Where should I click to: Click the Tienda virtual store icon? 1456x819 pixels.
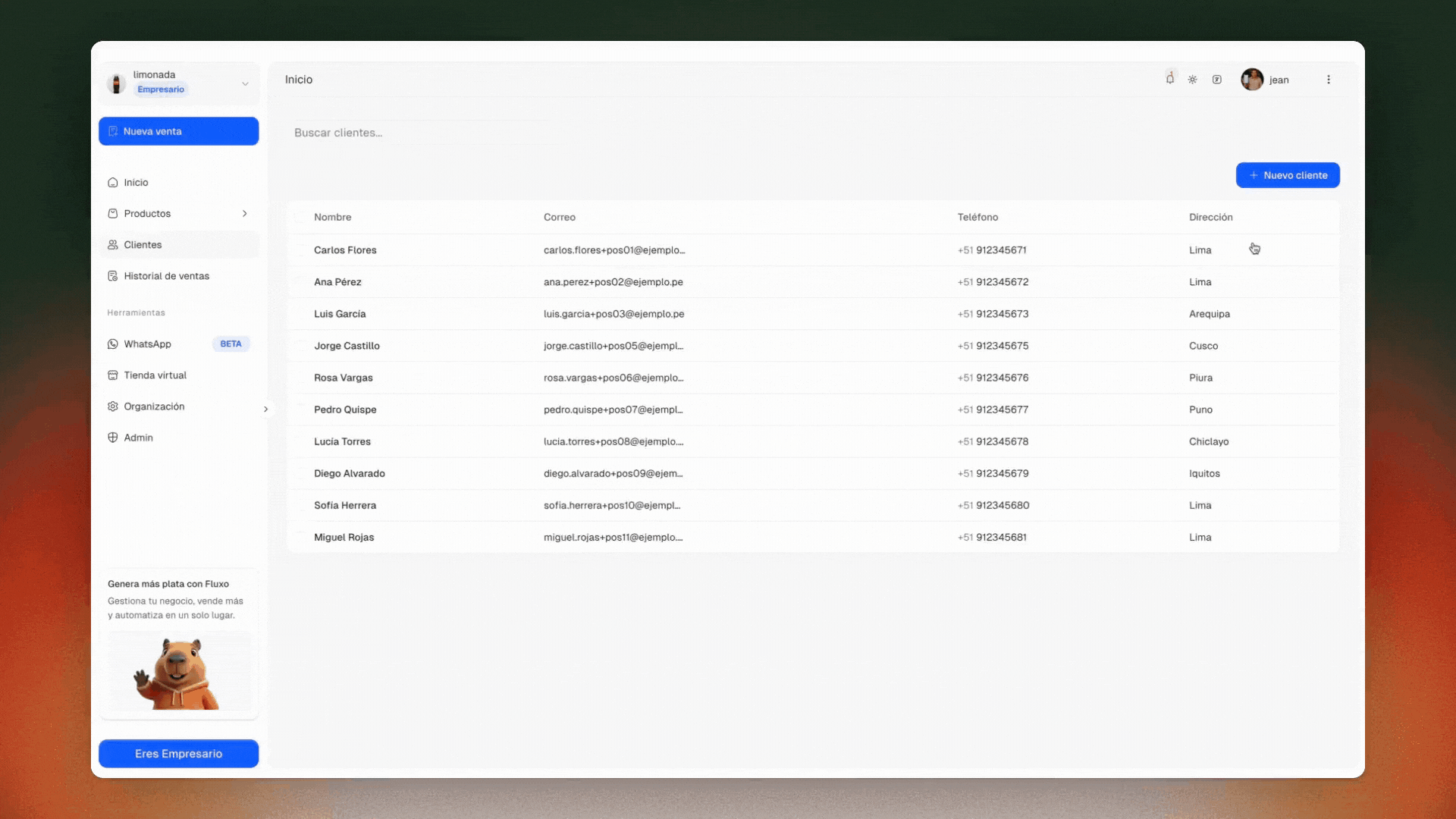click(x=113, y=375)
